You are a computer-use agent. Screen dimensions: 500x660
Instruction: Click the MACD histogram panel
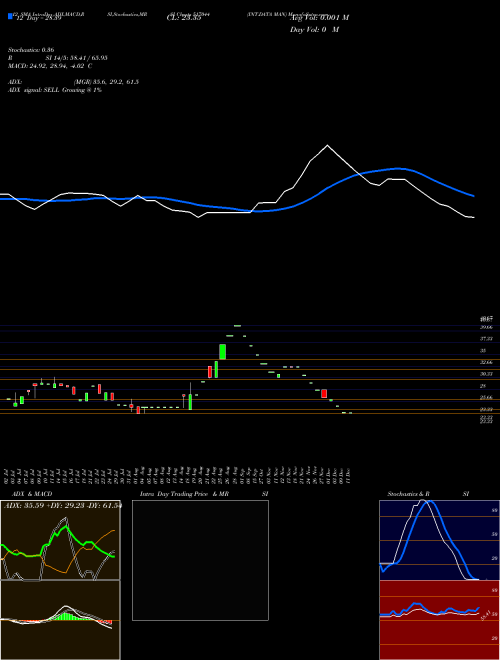click(x=60, y=620)
